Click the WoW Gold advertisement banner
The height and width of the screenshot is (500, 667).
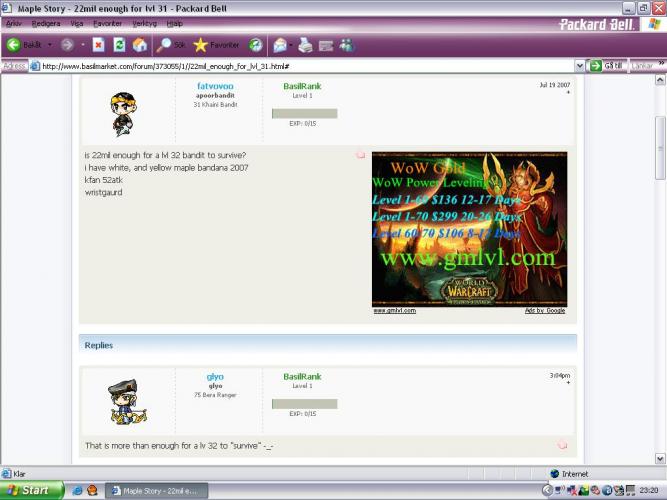tap(469, 229)
